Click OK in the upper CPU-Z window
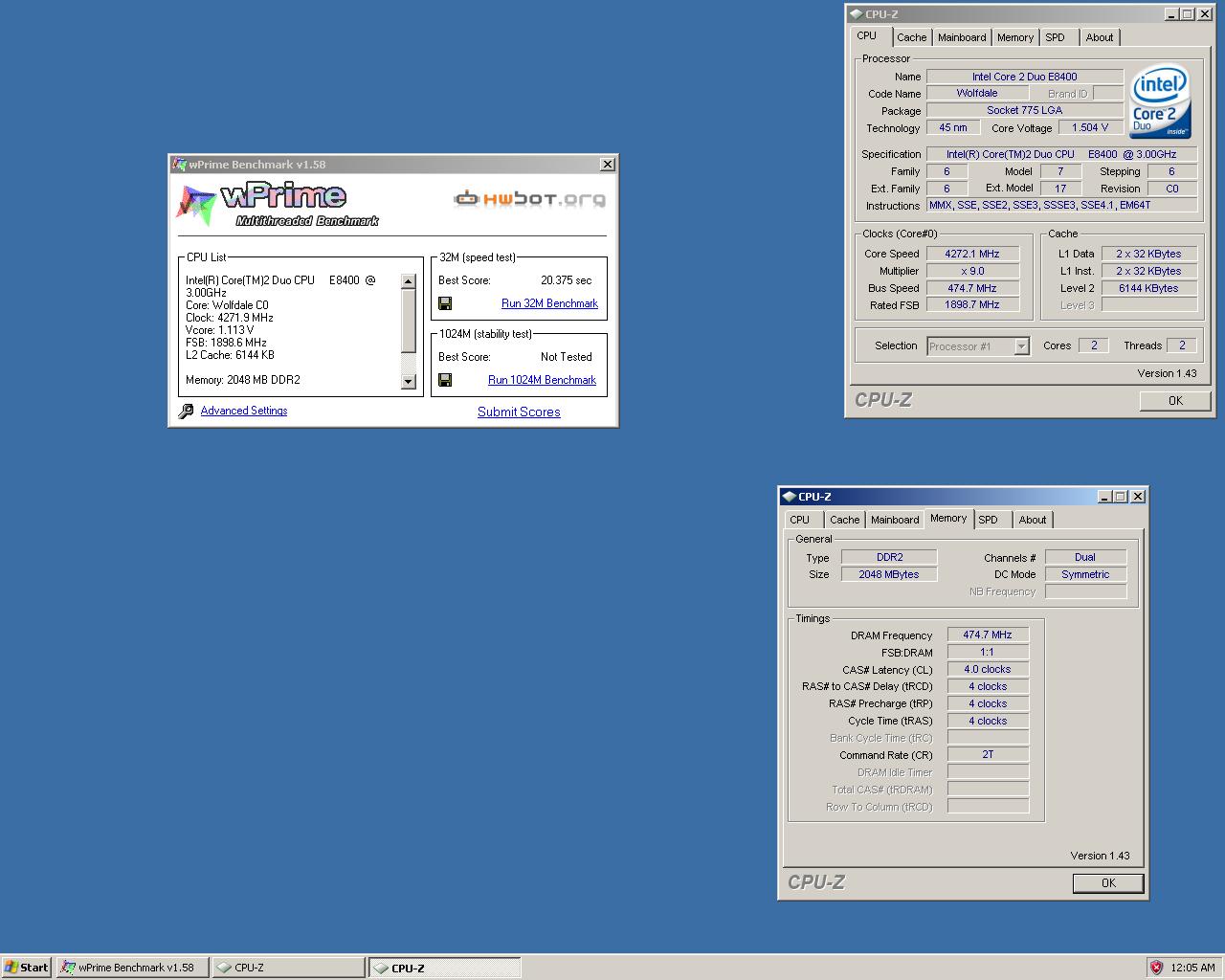Screen dimensions: 1225x980 (1175, 401)
